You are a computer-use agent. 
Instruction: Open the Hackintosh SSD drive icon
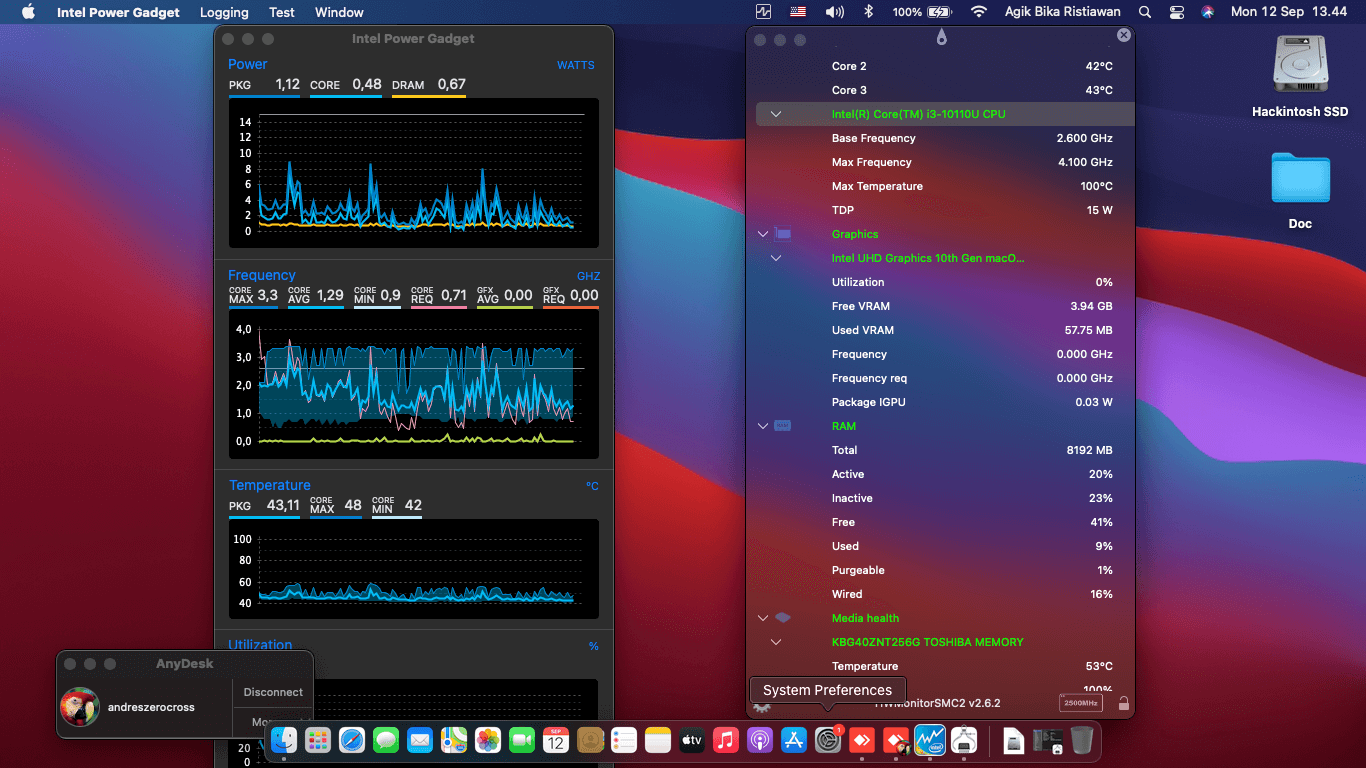[1300, 66]
